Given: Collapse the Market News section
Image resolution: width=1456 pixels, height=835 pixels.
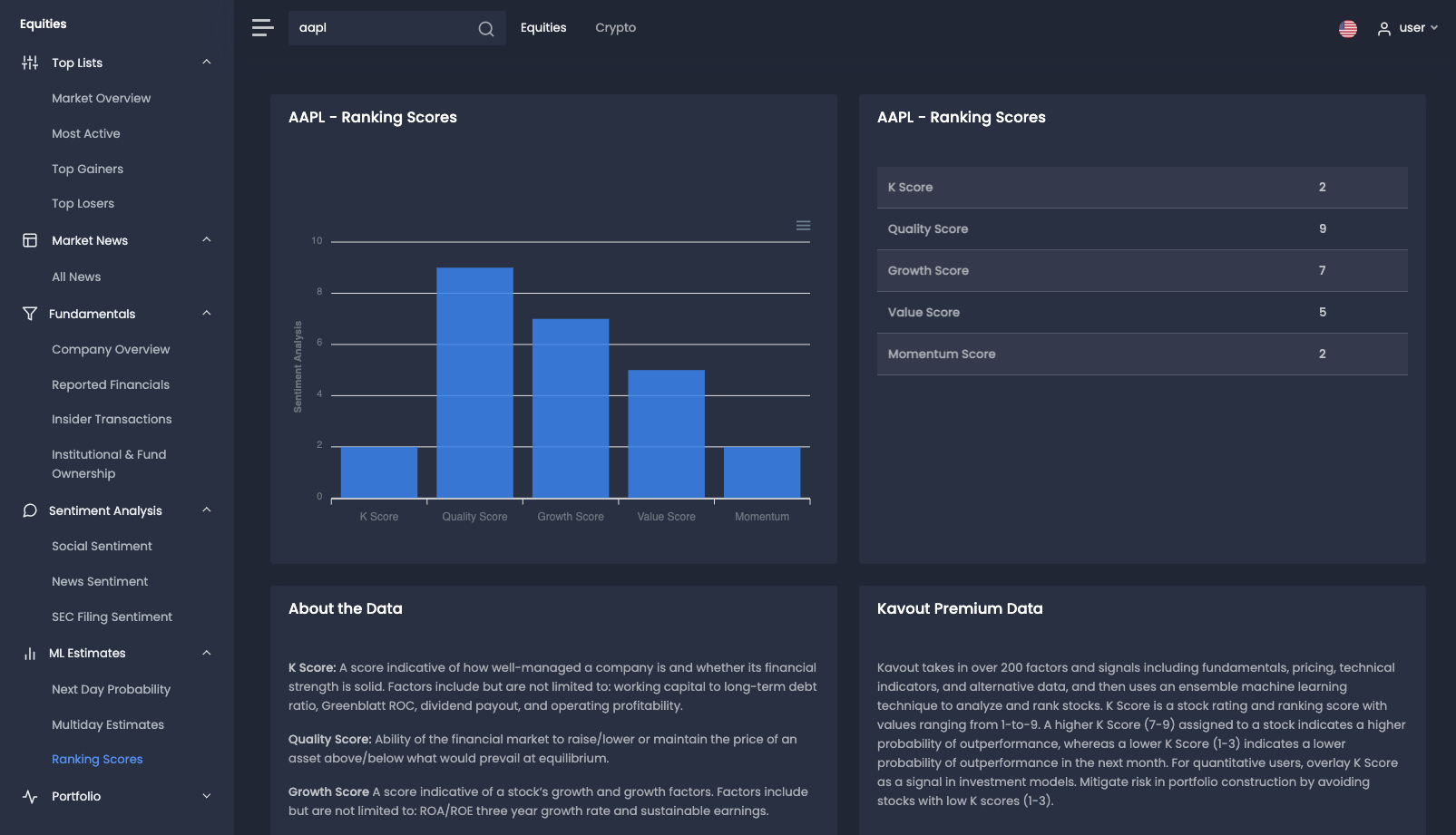Looking at the screenshot, I should tap(207, 240).
